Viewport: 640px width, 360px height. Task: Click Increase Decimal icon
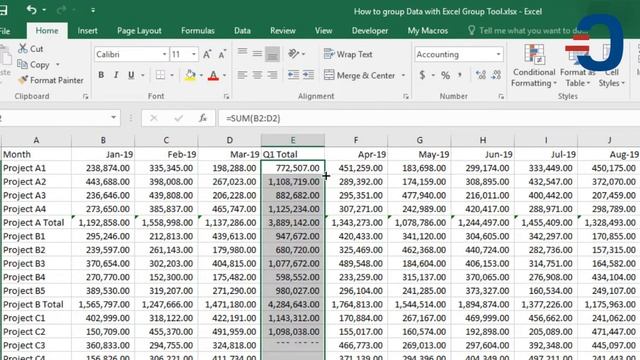click(480, 75)
